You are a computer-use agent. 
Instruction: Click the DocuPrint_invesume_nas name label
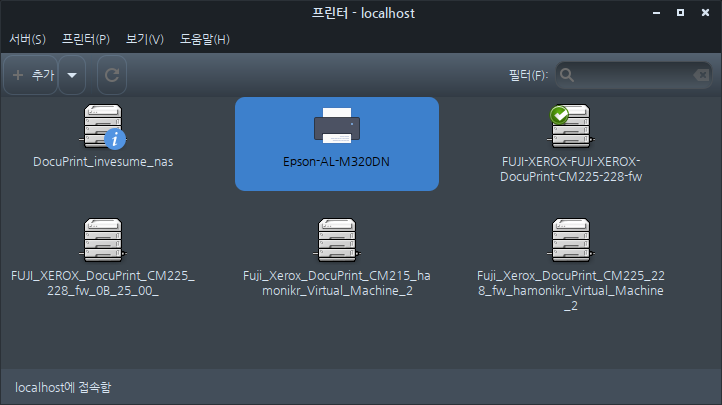pos(103,162)
